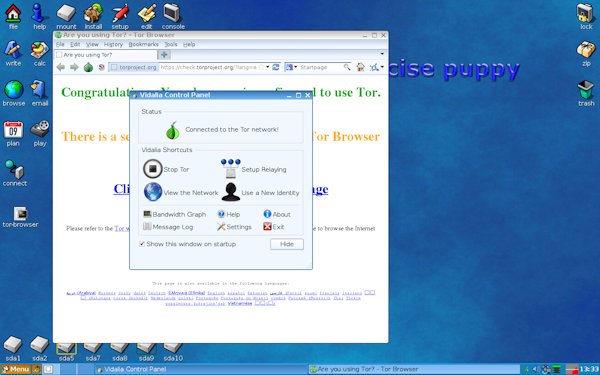Open the History menu
The image size is (600, 375).
pyautogui.click(x=113, y=44)
